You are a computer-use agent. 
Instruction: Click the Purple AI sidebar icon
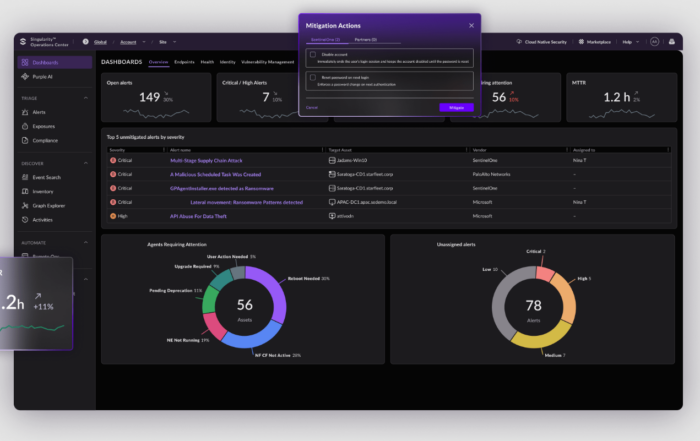coord(25,76)
